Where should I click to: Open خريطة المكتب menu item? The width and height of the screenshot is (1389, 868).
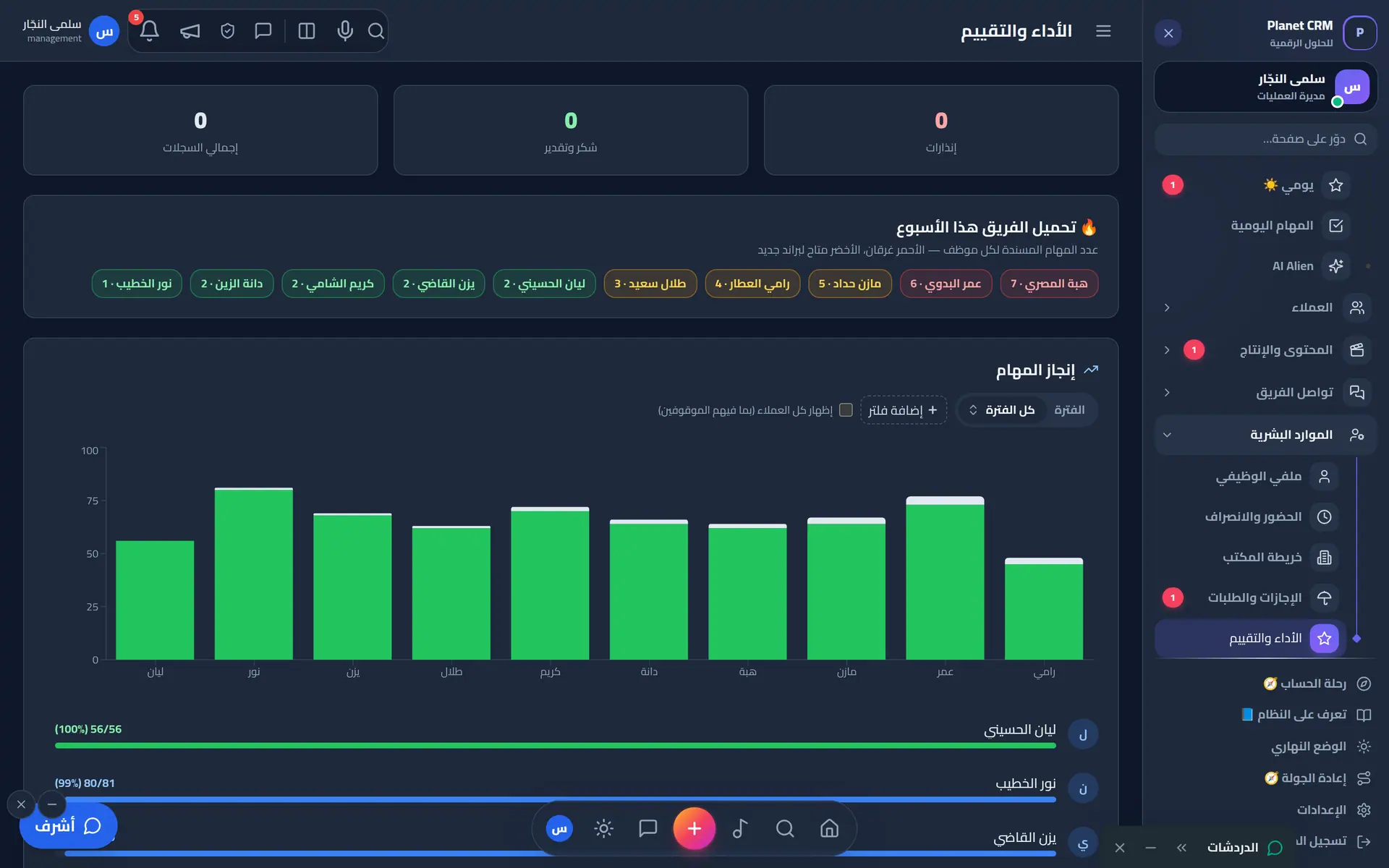[x=1251, y=557]
